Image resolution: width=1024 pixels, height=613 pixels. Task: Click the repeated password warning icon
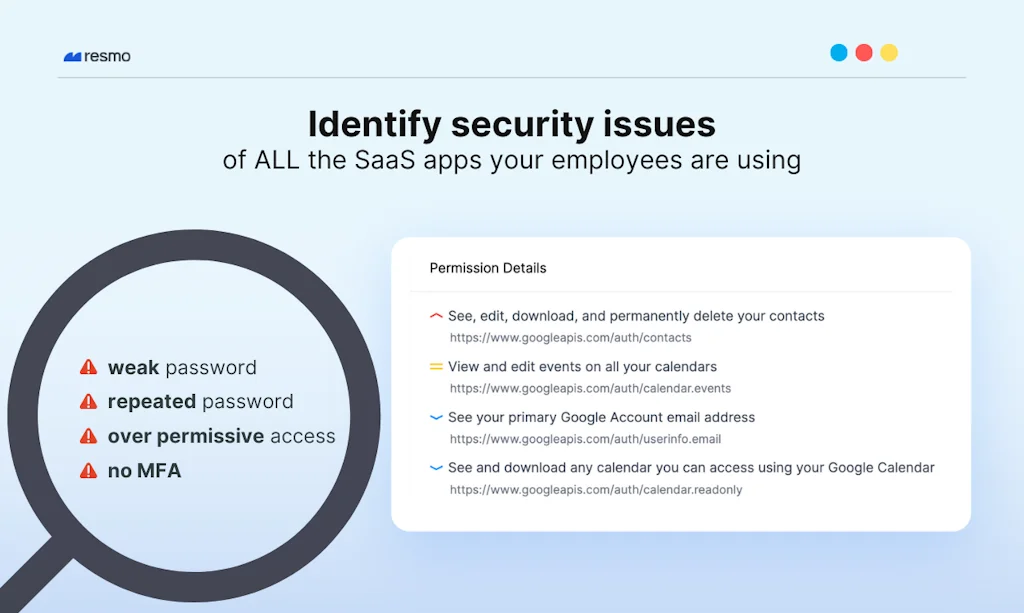[89, 402]
